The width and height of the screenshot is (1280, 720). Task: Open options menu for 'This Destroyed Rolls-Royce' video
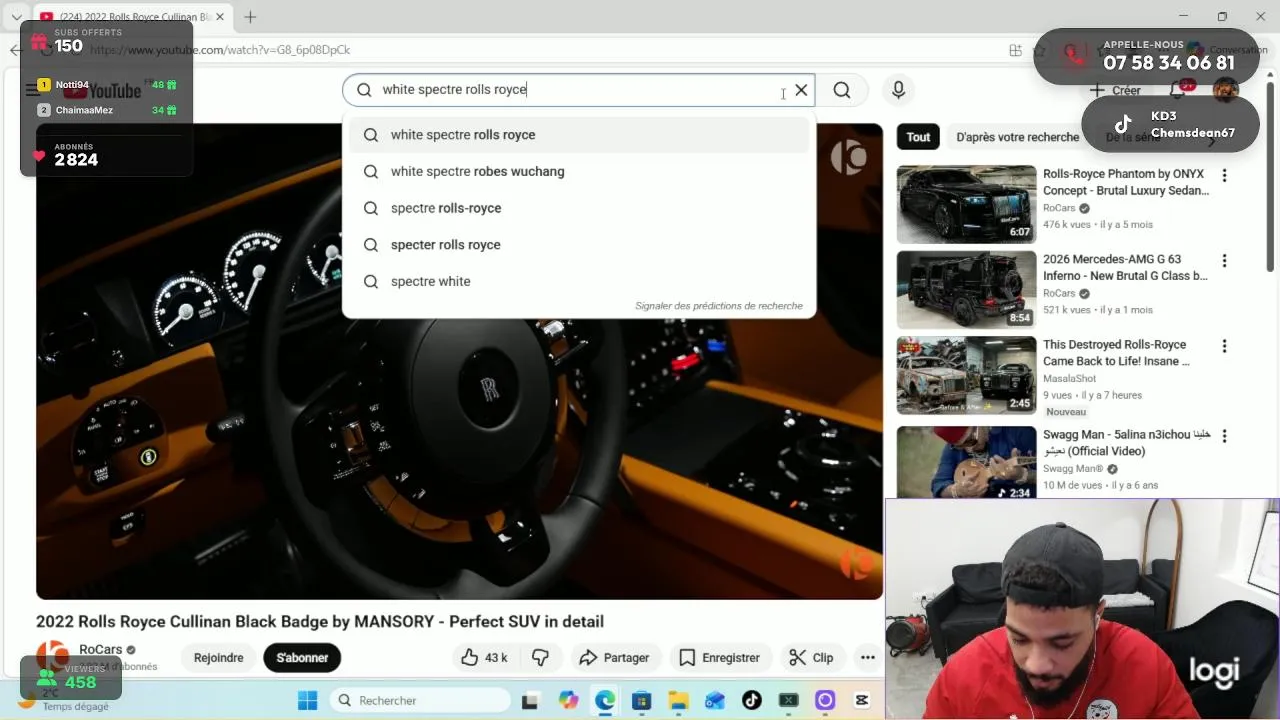click(x=1224, y=346)
